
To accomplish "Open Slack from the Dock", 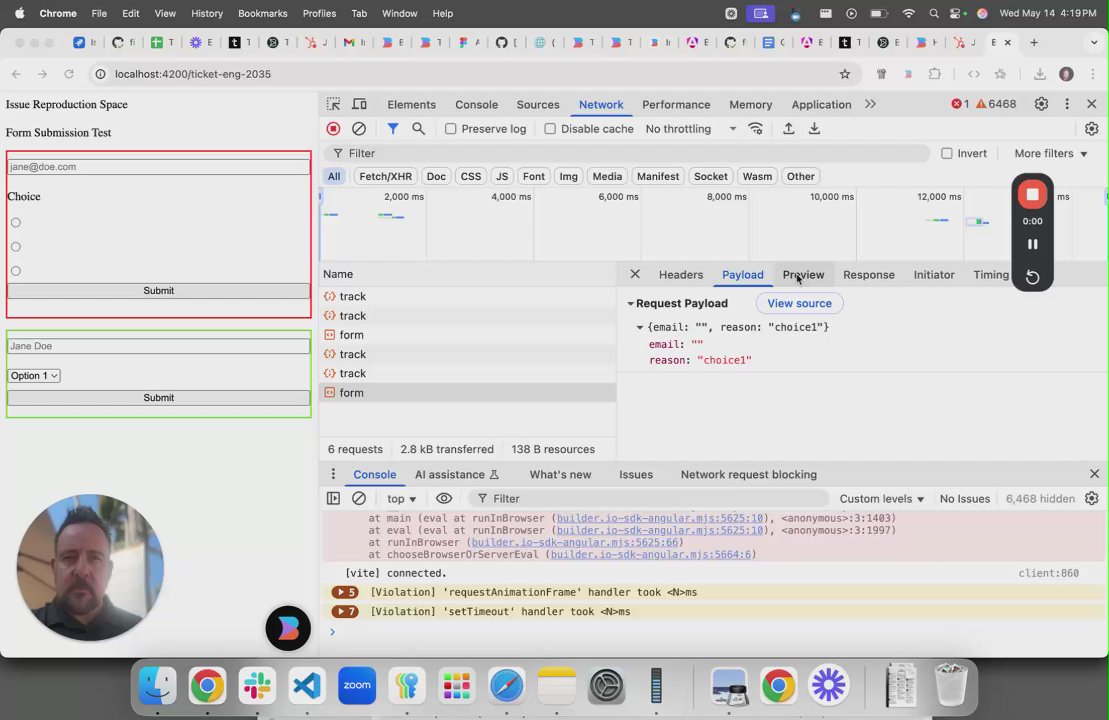I will click(257, 685).
